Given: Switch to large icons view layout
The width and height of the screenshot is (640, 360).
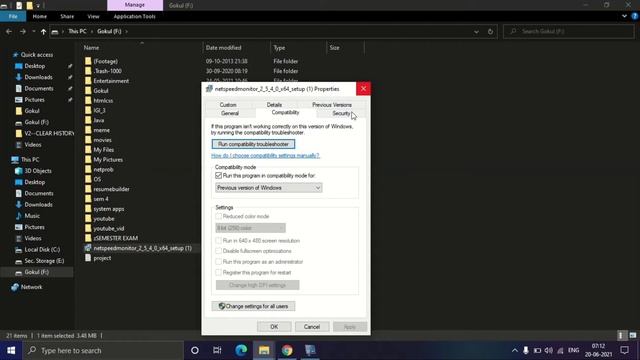Looking at the screenshot, I should (633, 335).
